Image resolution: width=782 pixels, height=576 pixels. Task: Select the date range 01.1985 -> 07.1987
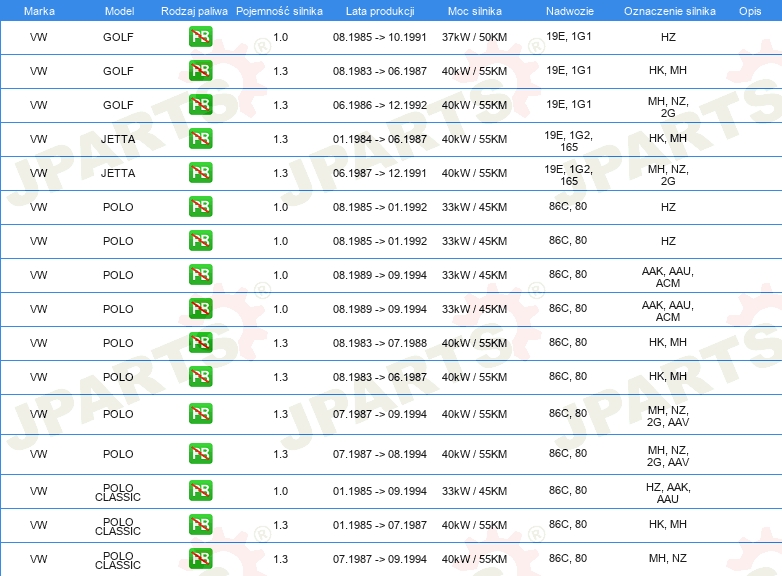(380, 525)
